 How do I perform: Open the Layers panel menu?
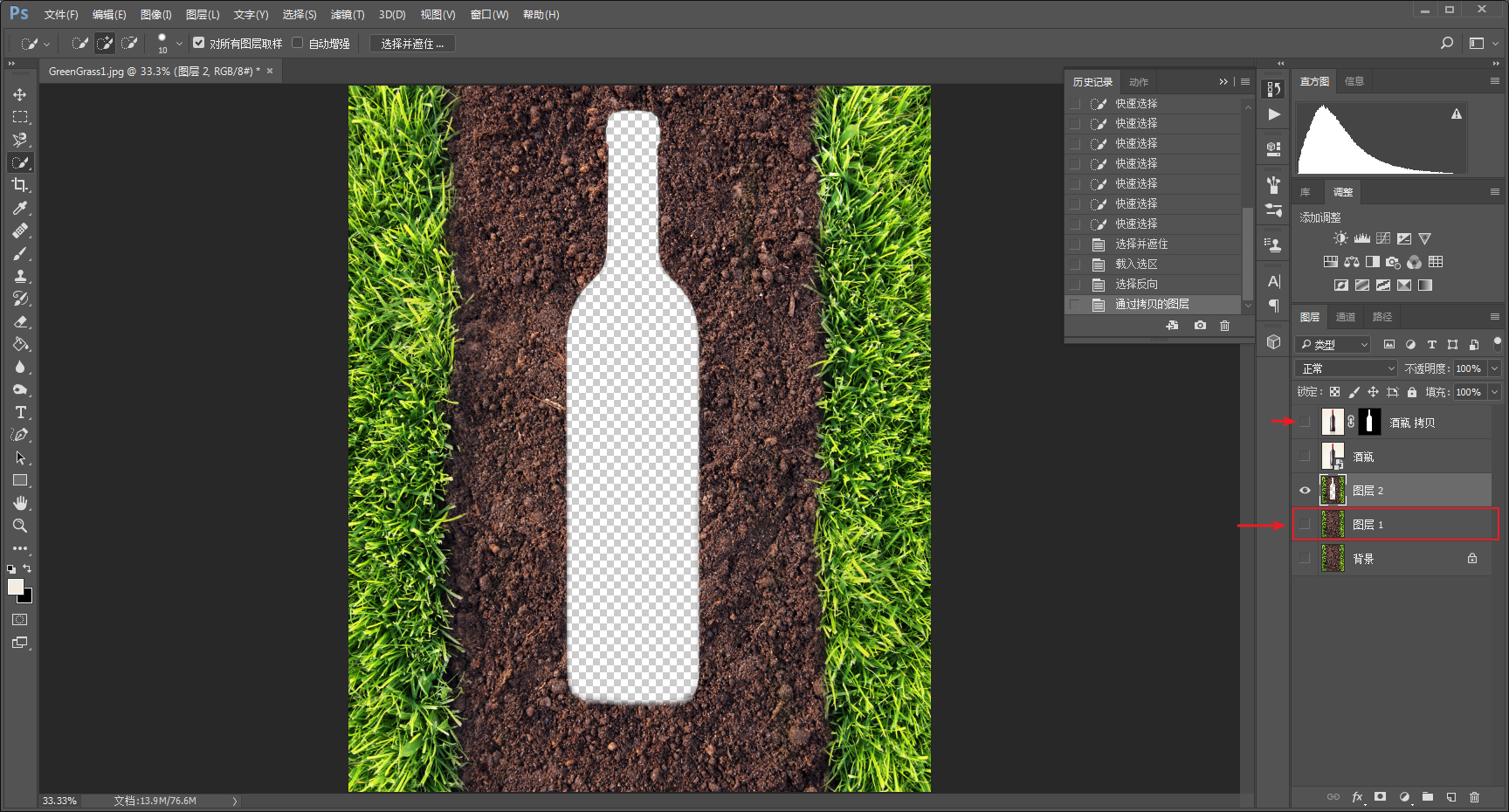(x=1495, y=316)
